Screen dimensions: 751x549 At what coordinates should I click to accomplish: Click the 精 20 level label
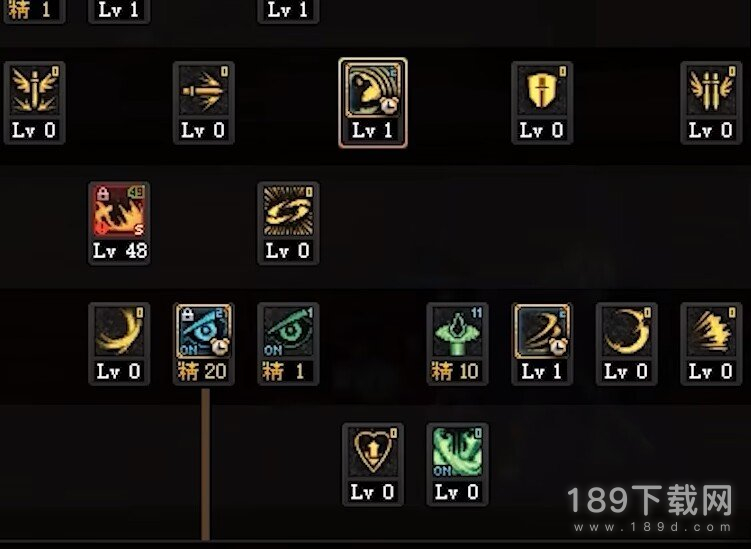[203, 371]
